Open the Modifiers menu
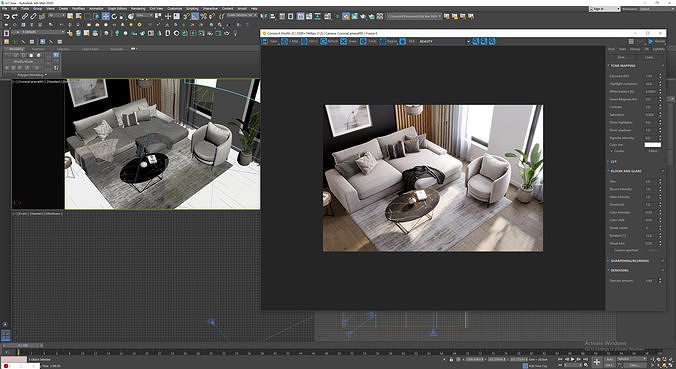This screenshot has width=676, height=369. [x=78, y=9]
